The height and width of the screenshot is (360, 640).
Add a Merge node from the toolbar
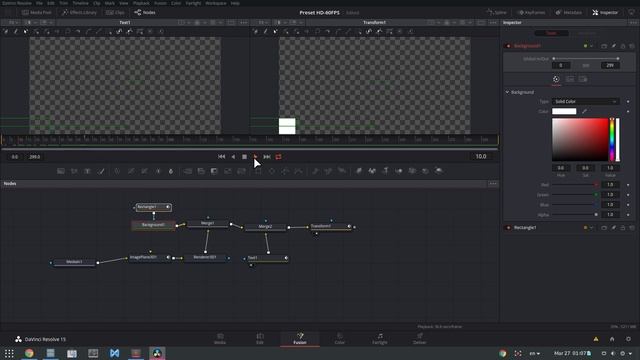click(187, 171)
